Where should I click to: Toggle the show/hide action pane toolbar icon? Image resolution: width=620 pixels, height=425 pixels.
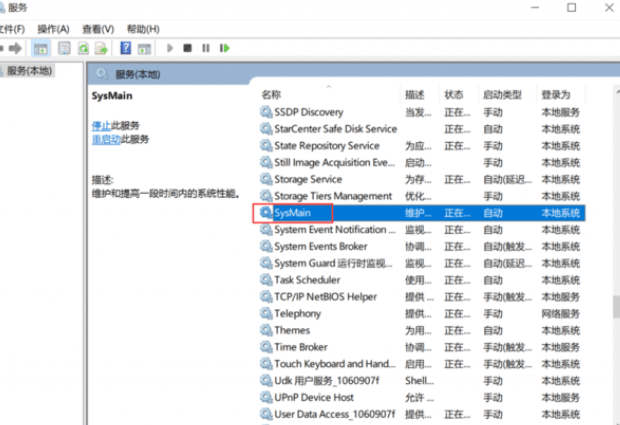point(144,49)
